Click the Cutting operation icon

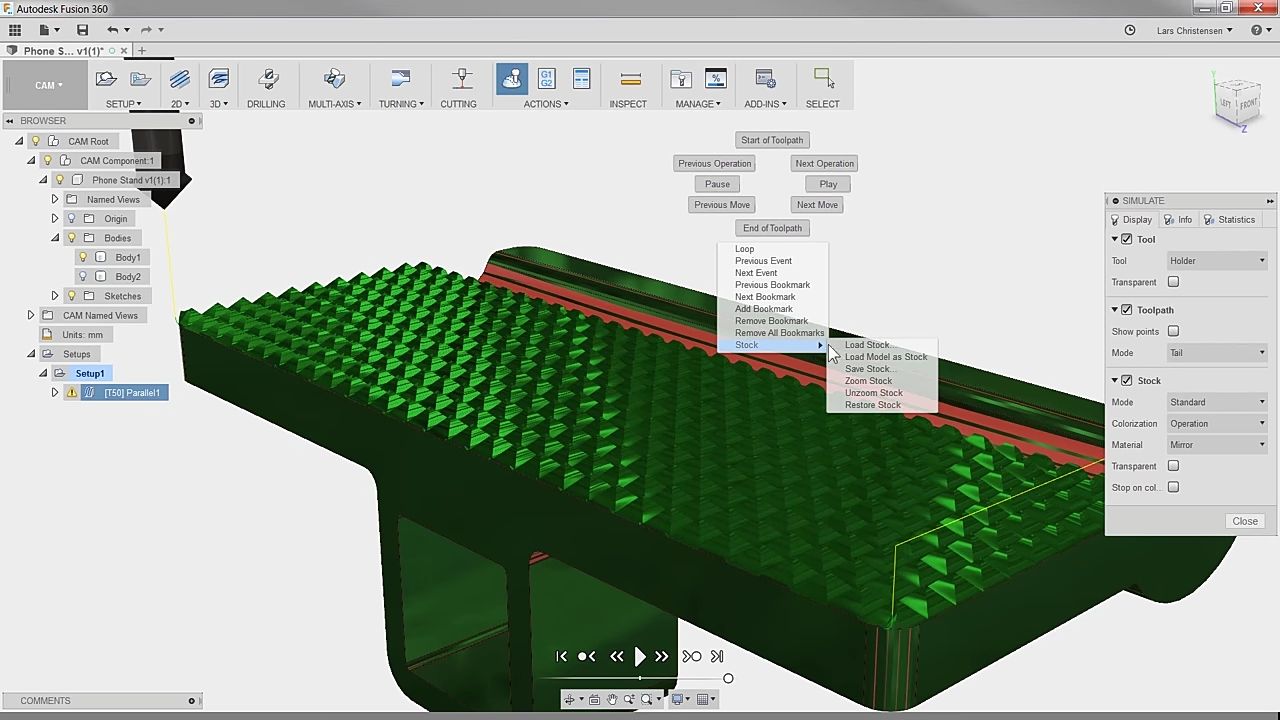tap(462, 79)
